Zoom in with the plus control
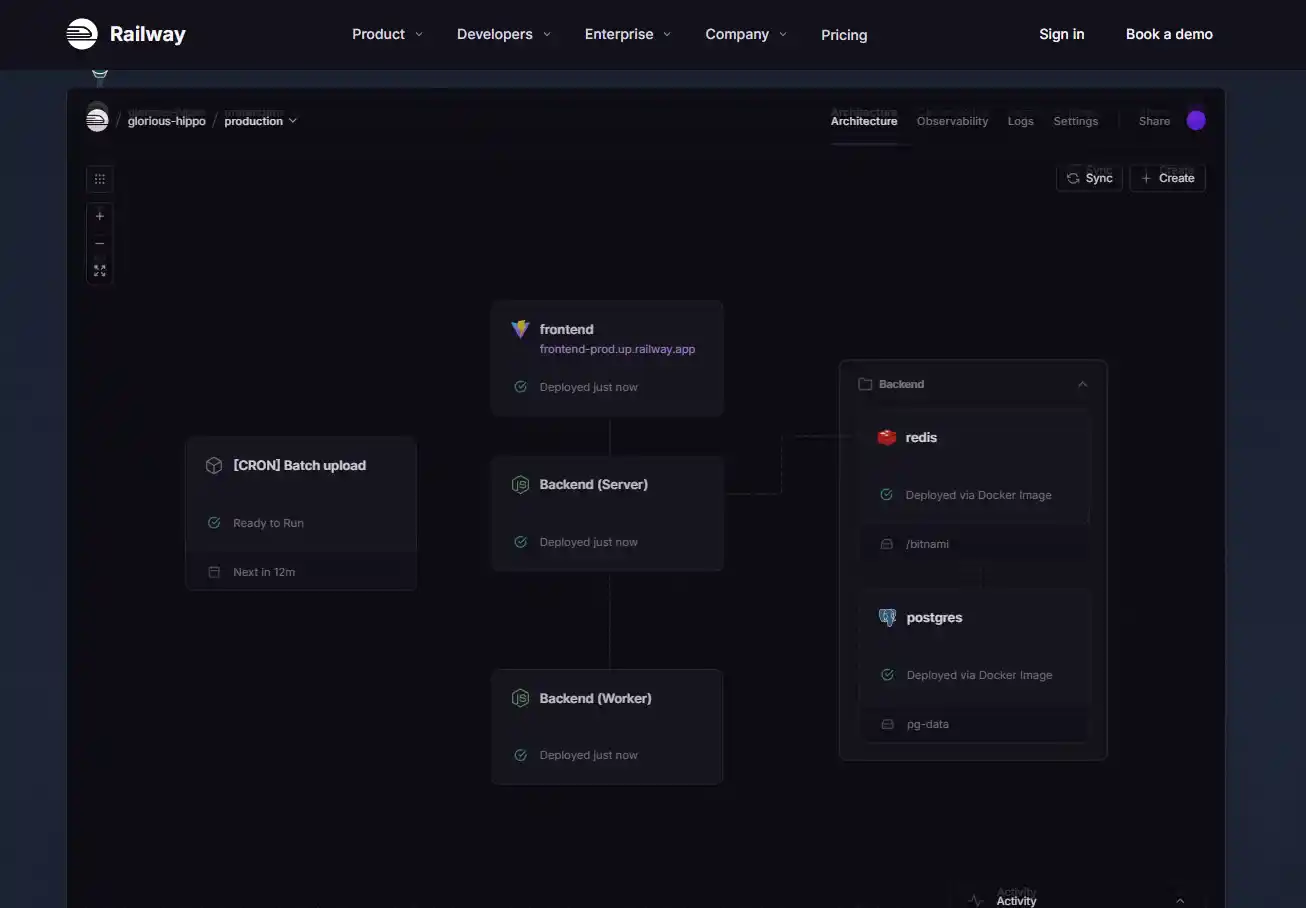This screenshot has width=1306, height=908. [x=99, y=216]
